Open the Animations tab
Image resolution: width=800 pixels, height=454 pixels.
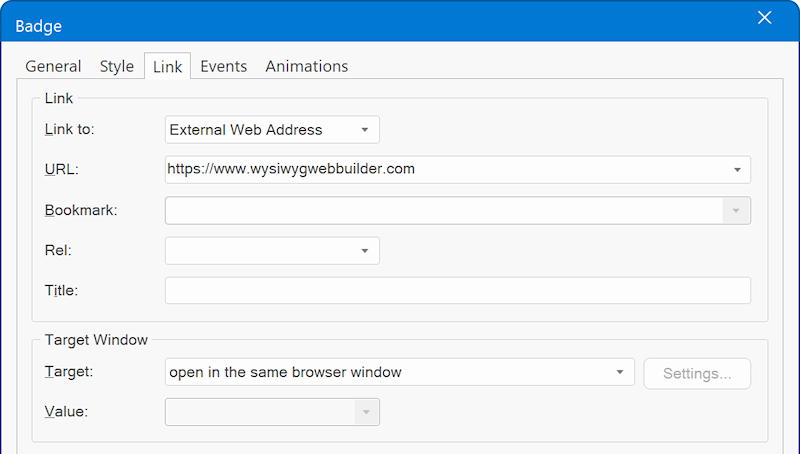coord(307,66)
